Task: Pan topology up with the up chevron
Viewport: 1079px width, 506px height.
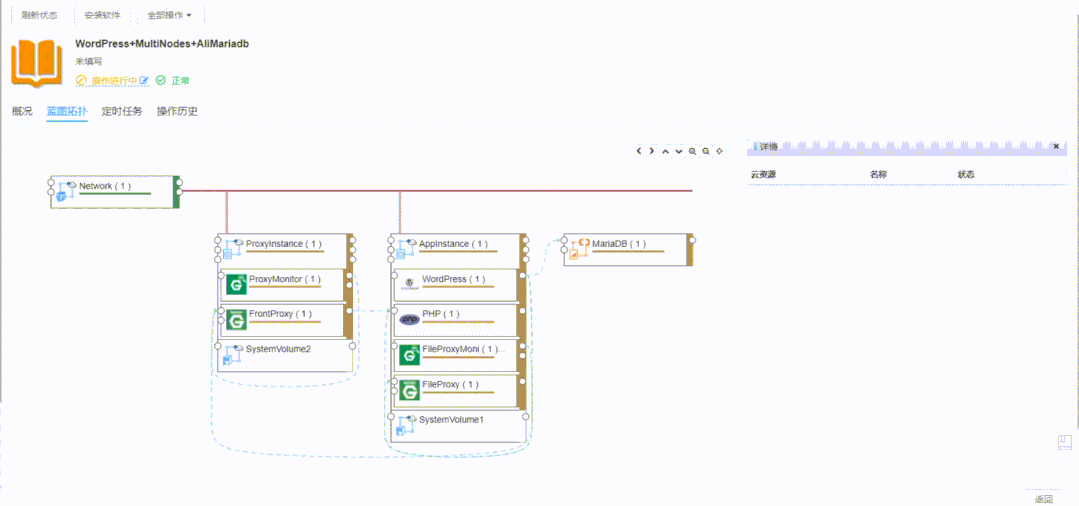Action: tap(665, 151)
